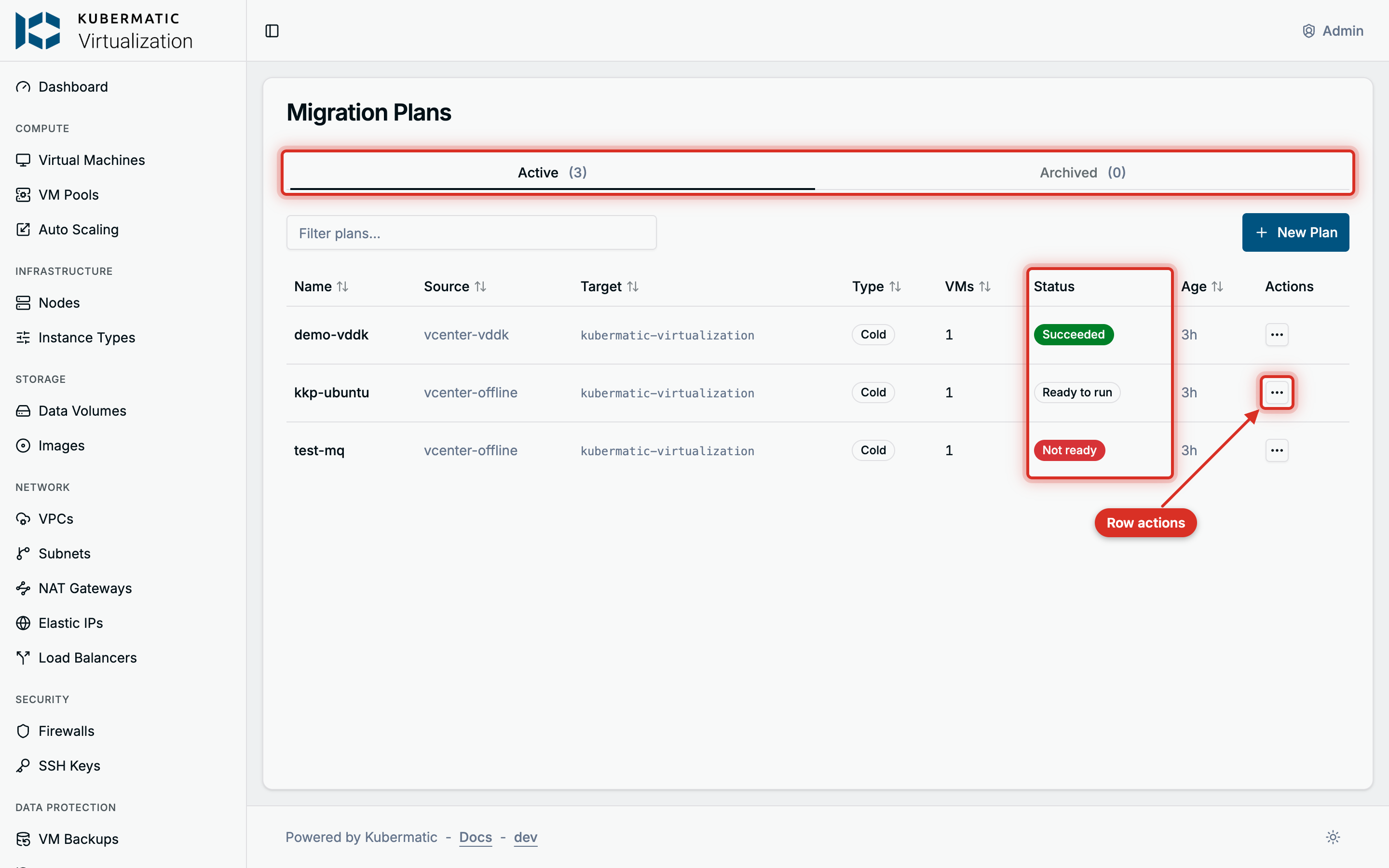The height and width of the screenshot is (868, 1389).
Task: Open VM Backups page
Action: (67, 839)
